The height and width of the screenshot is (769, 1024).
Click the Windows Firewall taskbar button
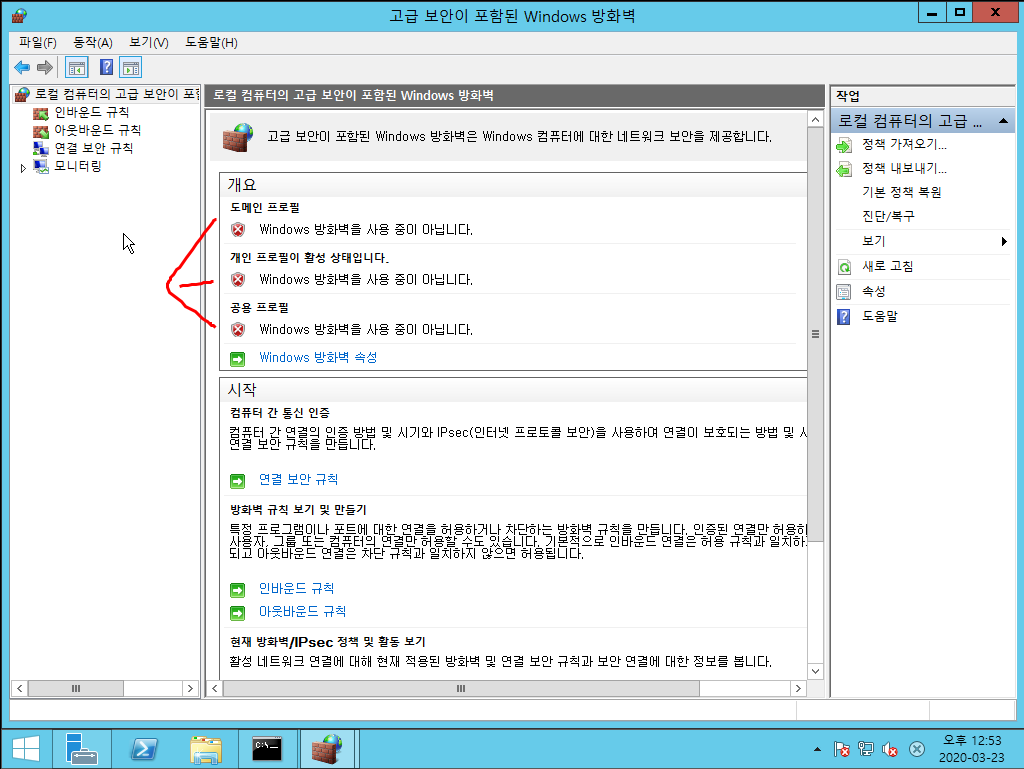coord(327,749)
